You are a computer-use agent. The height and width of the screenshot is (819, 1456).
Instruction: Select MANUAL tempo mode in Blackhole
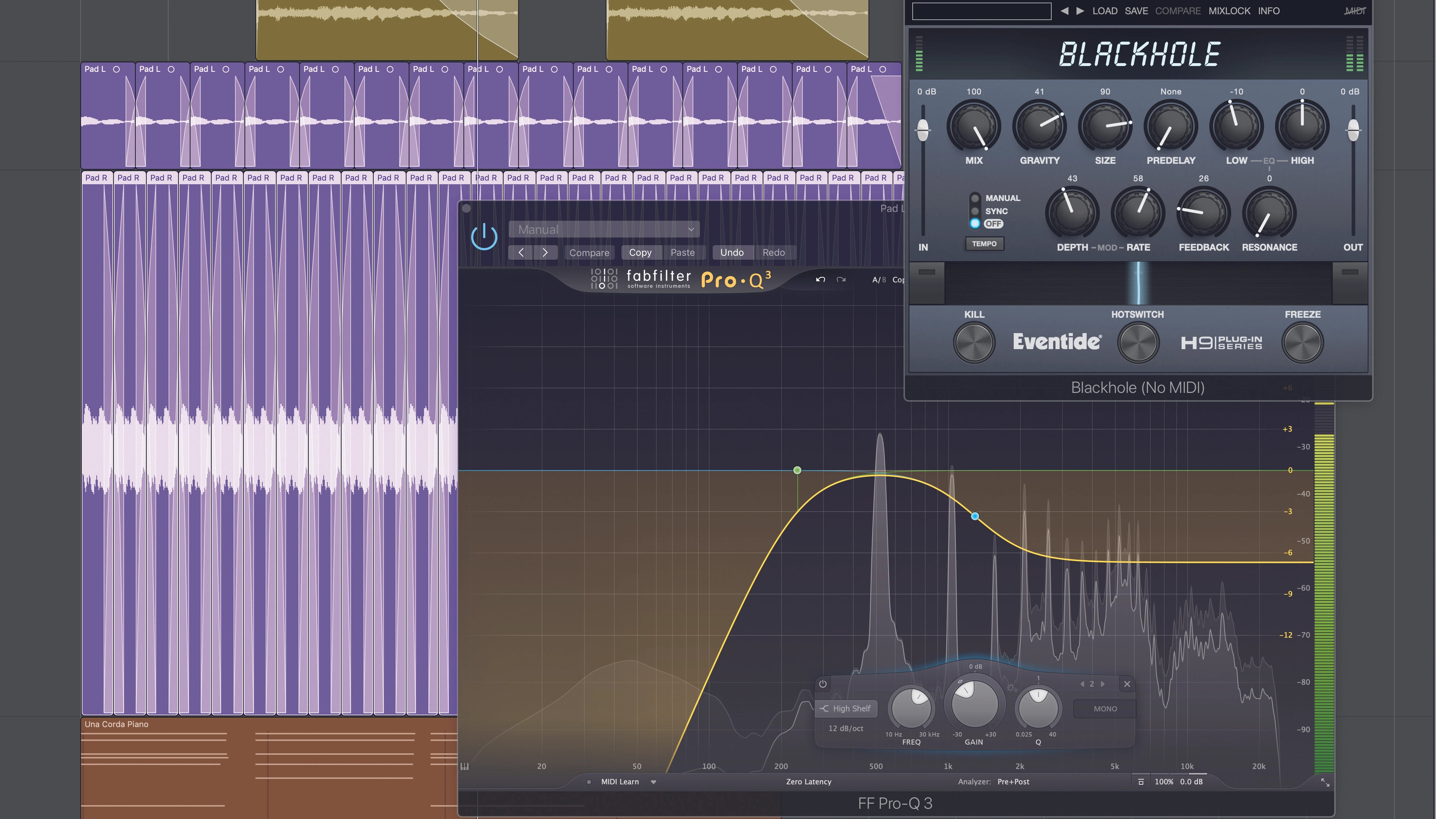(x=975, y=198)
